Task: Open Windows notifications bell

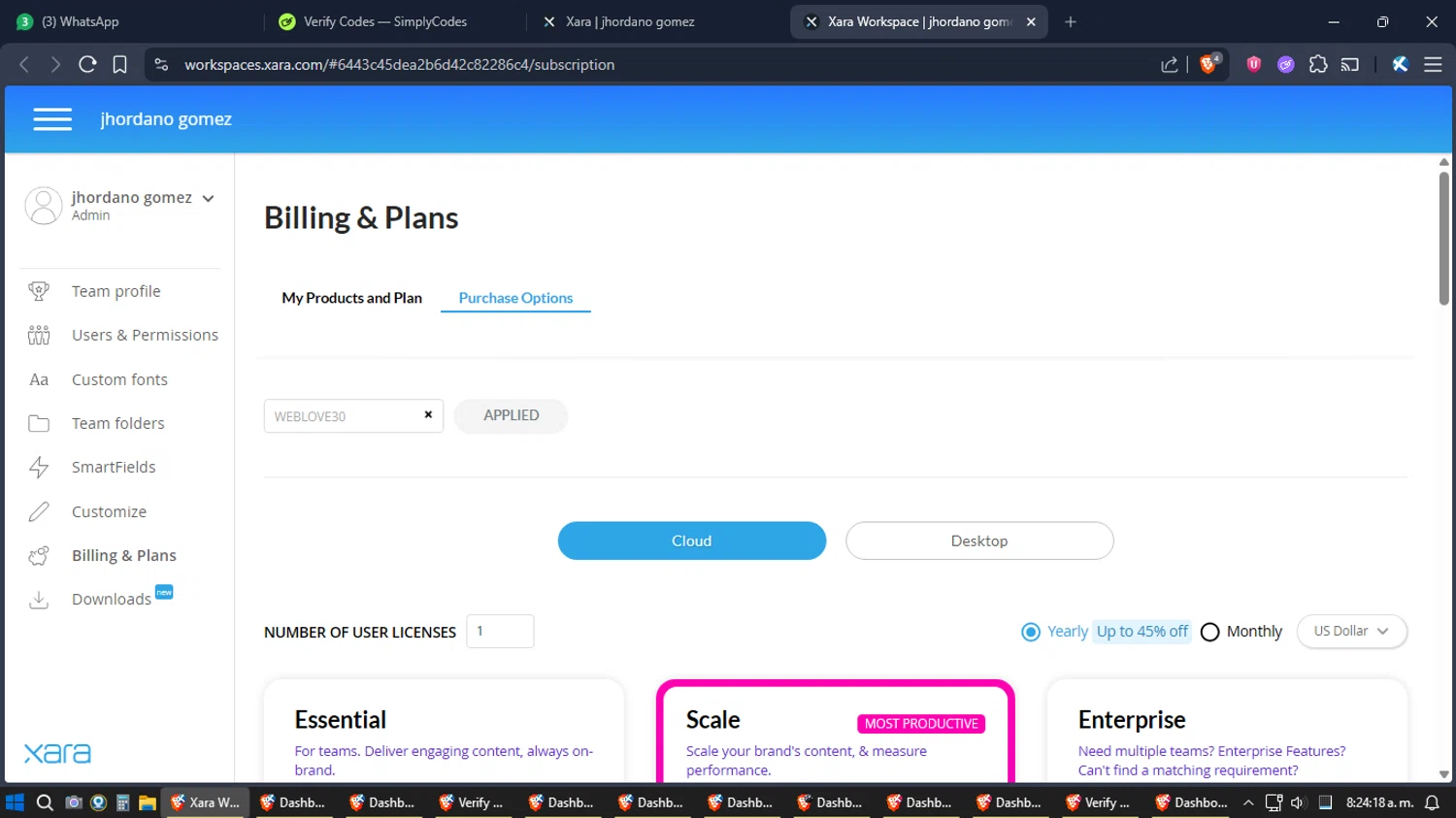Action: pos(1432,802)
